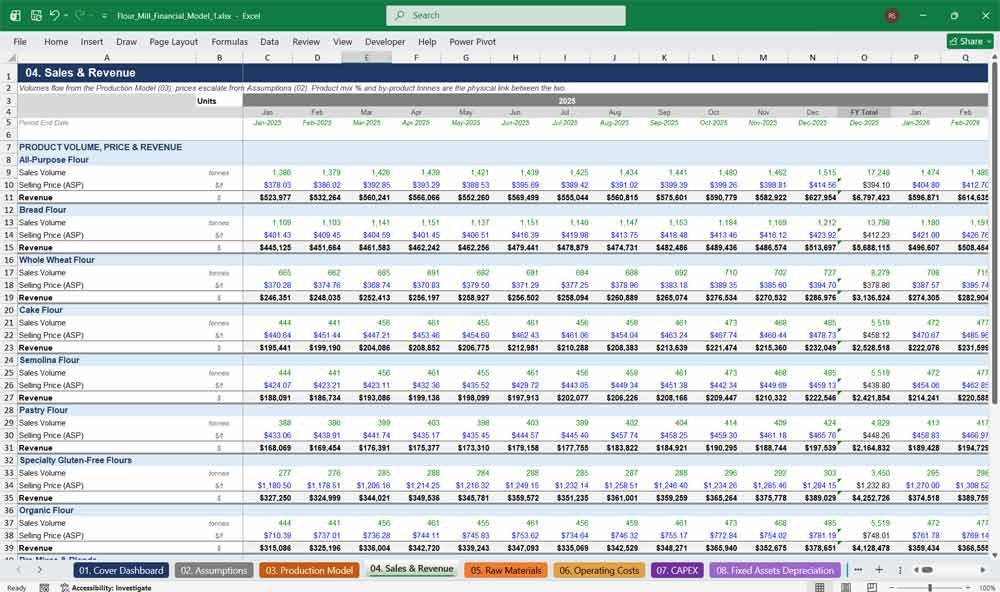1000x592 pixels.
Task: Switch to Page Layout view icon
Action: (x=846, y=588)
